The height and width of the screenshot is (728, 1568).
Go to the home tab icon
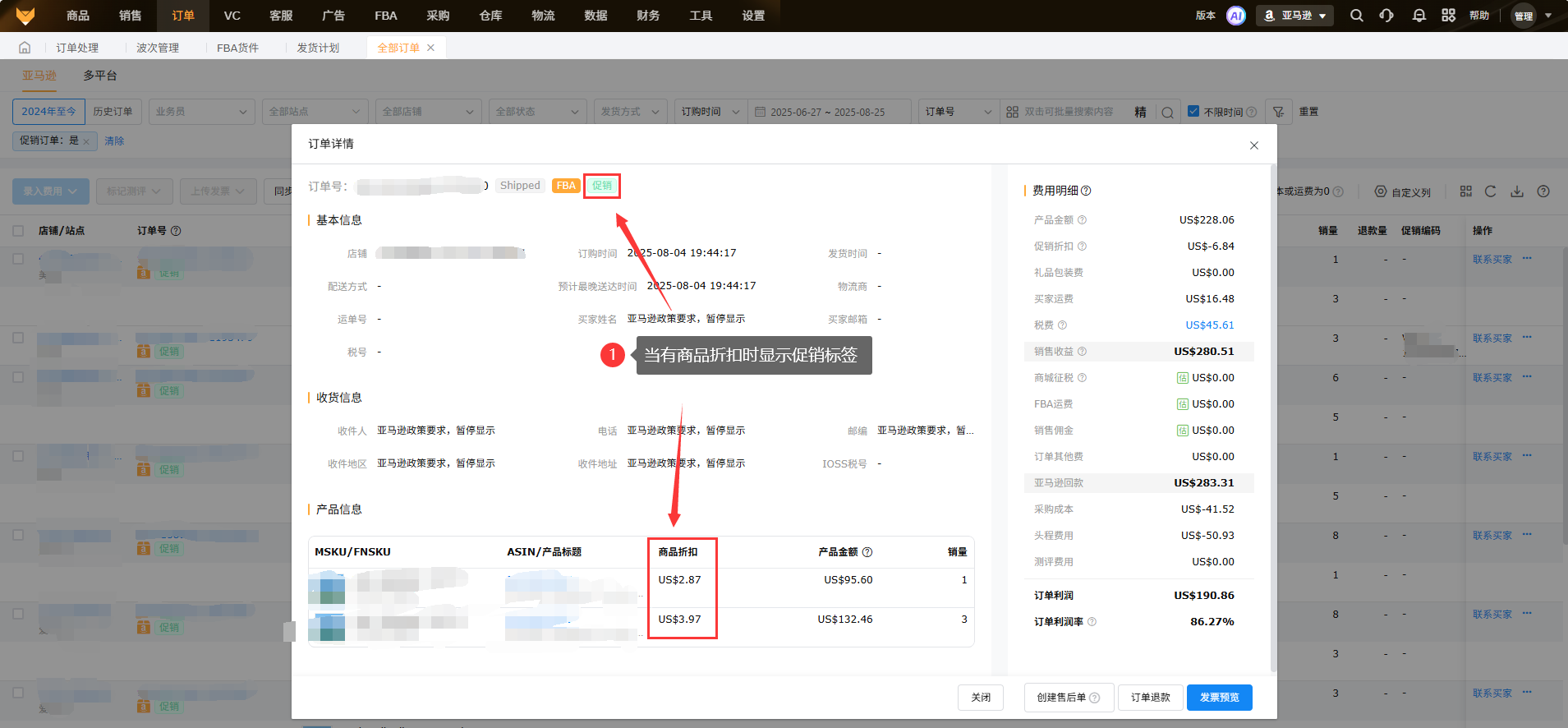[x=25, y=48]
